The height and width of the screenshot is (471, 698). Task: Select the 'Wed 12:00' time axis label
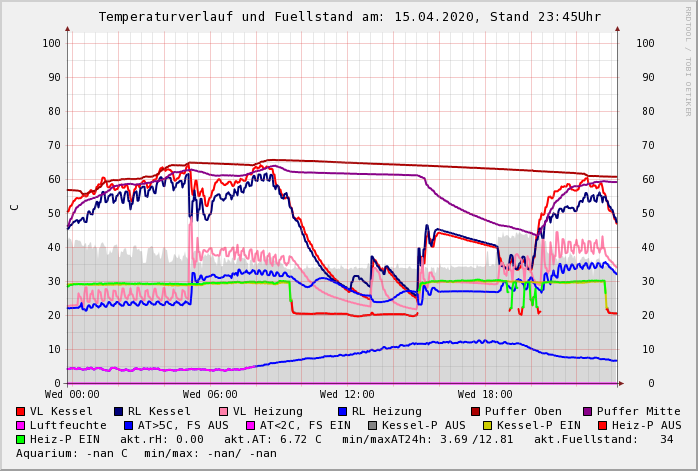(x=347, y=394)
